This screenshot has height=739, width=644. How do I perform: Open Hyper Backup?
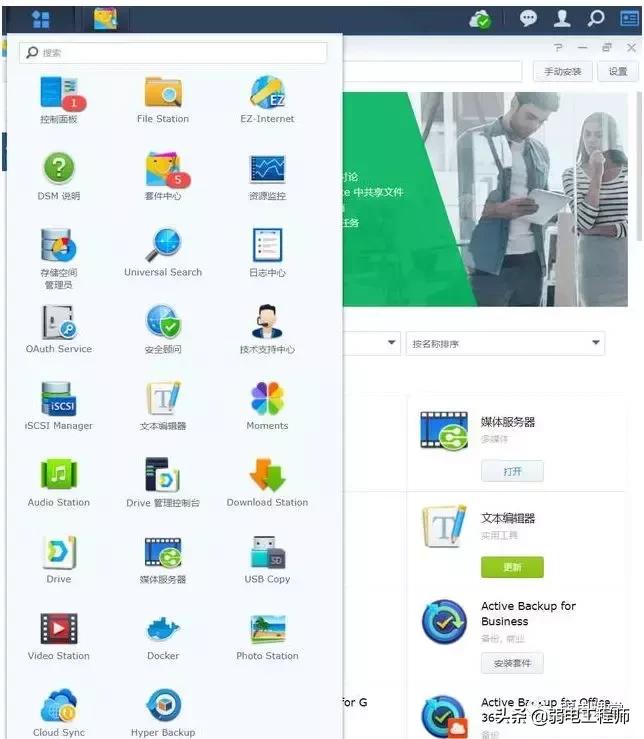tap(163, 713)
